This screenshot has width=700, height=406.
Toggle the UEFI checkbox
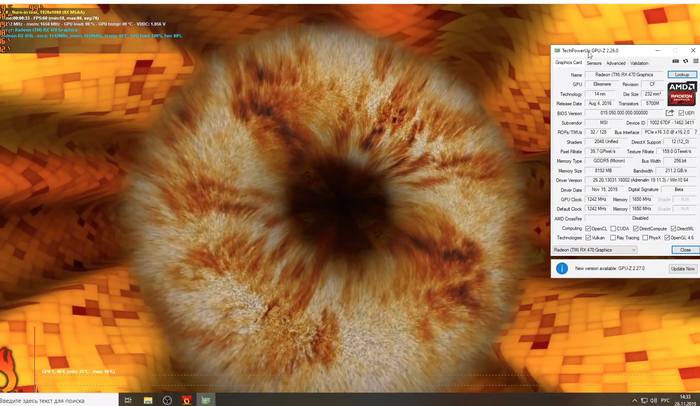click(680, 113)
